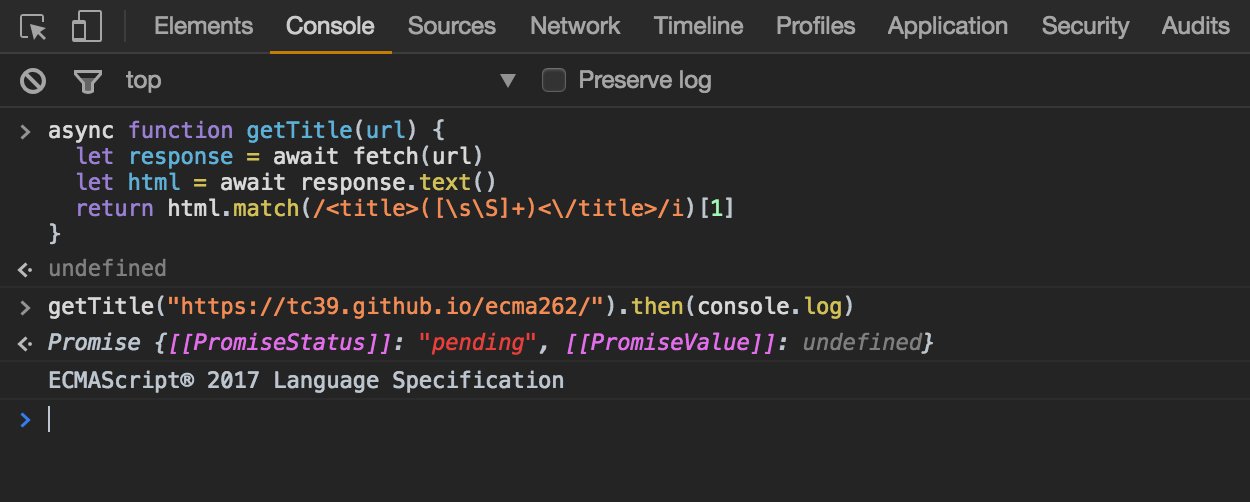Go to the Application tab
Screen dimensions: 1250x502
(x=948, y=26)
